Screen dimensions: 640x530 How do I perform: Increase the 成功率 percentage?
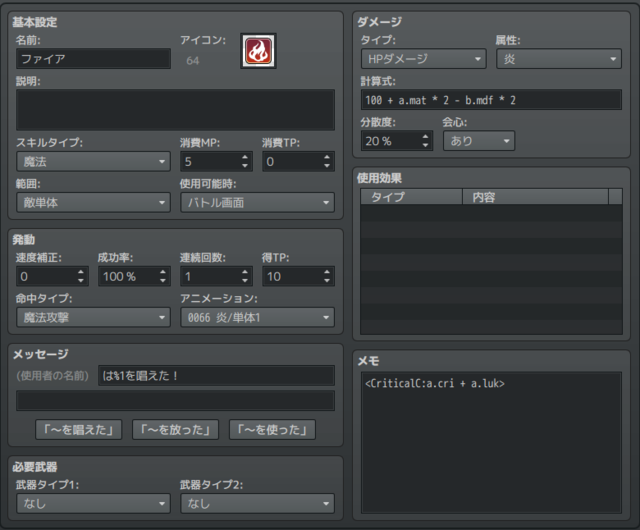point(163,272)
